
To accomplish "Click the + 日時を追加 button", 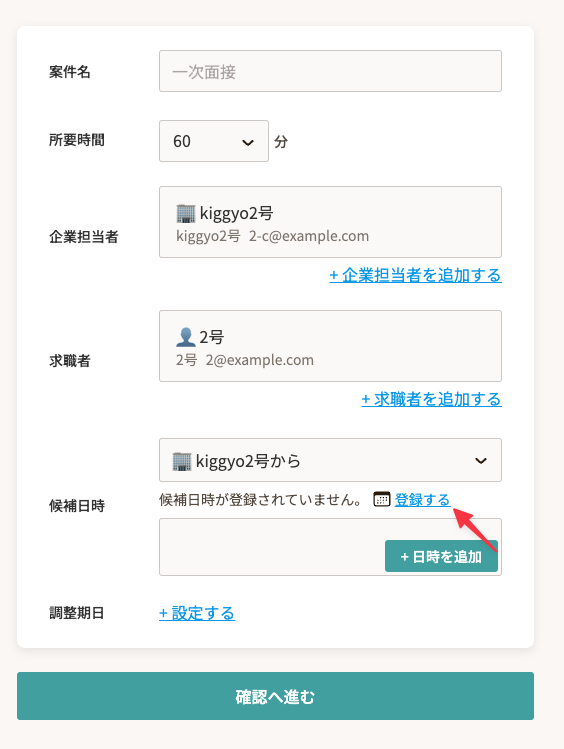I will point(441,556).
